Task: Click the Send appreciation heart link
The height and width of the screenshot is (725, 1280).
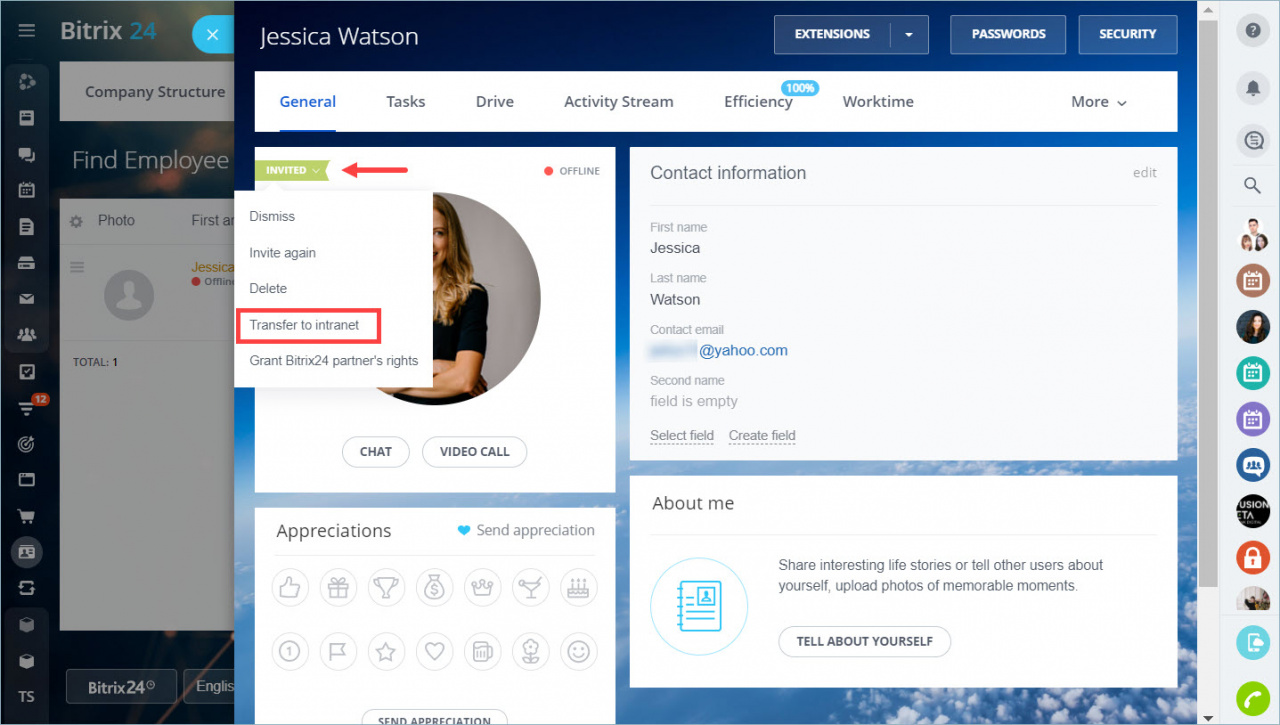Action: coord(526,531)
